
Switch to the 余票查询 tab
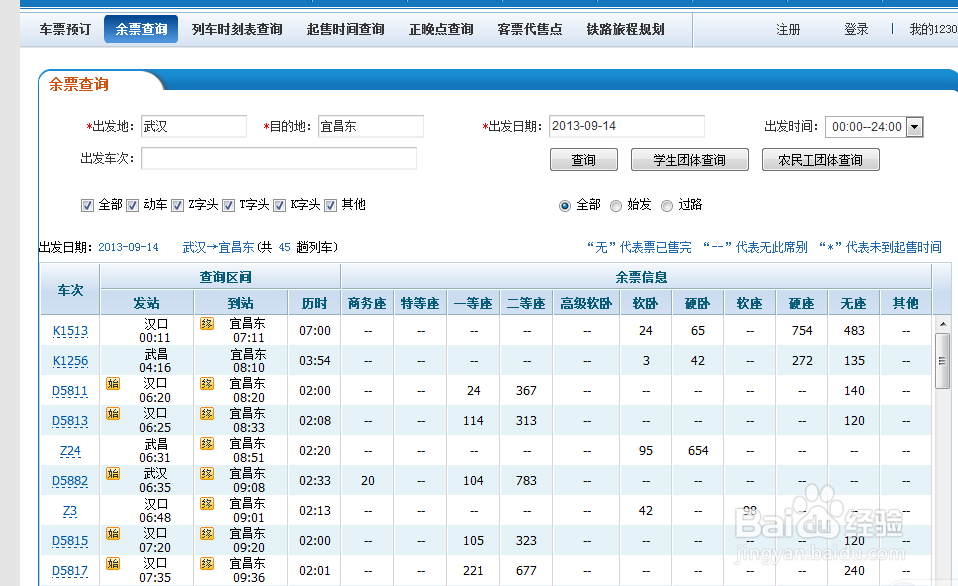click(141, 29)
